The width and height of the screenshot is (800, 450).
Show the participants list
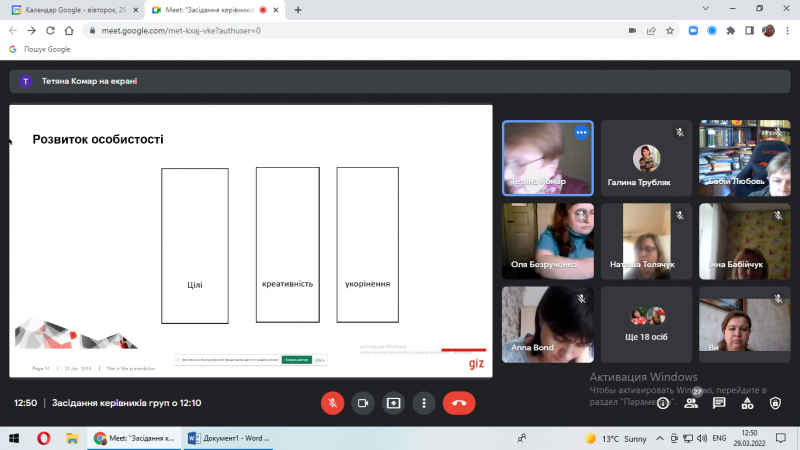coord(691,403)
